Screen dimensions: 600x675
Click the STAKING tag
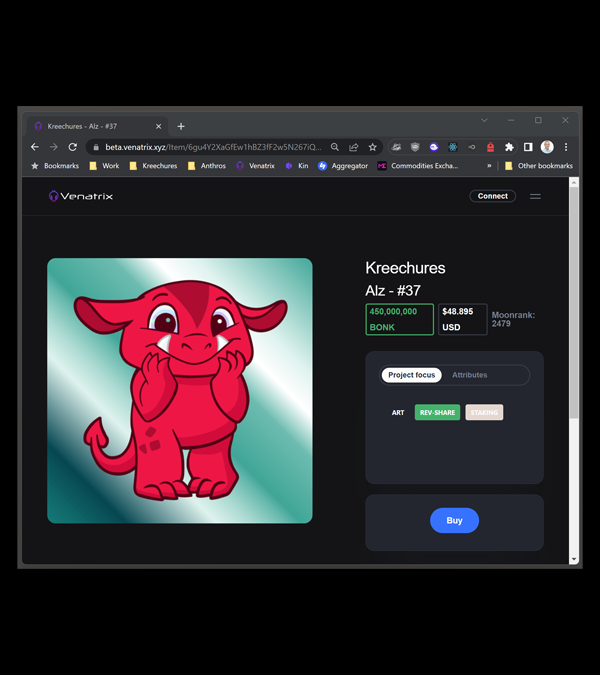coord(484,412)
